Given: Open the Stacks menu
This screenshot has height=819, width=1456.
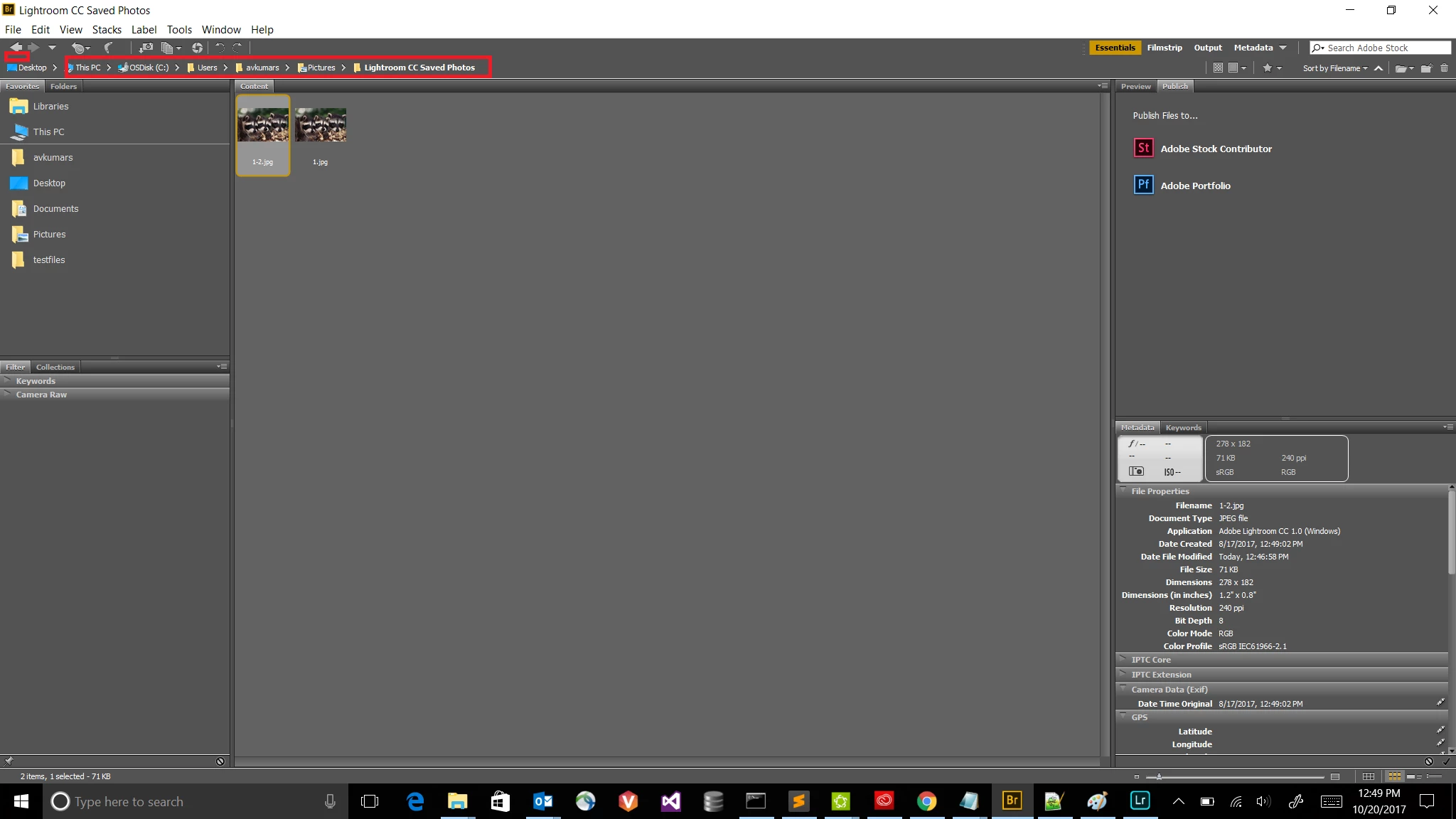Looking at the screenshot, I should tap(107, 30).
